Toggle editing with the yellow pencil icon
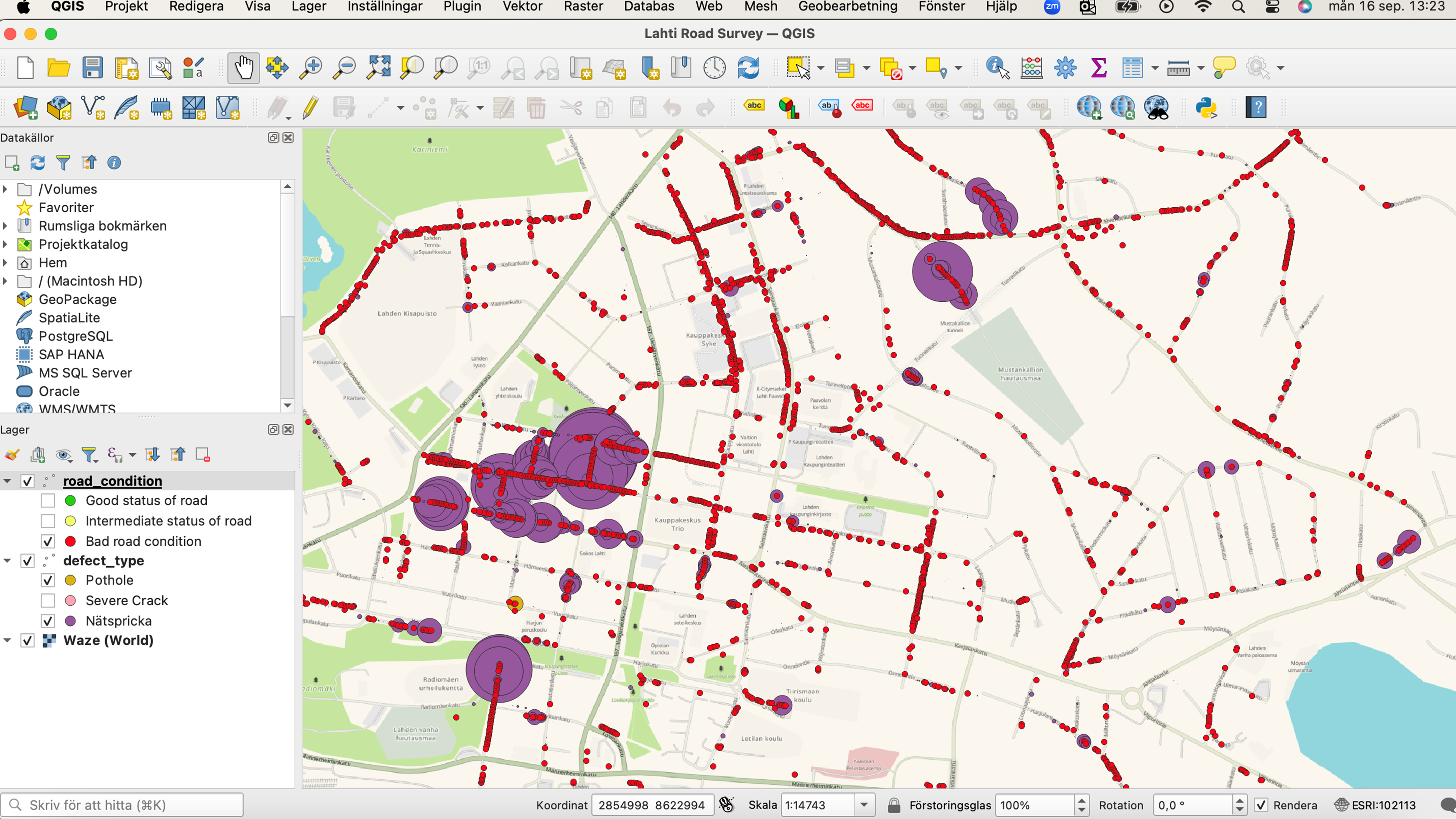The width and height of the screenshot is (1456, 819). (x=310, y=107)
